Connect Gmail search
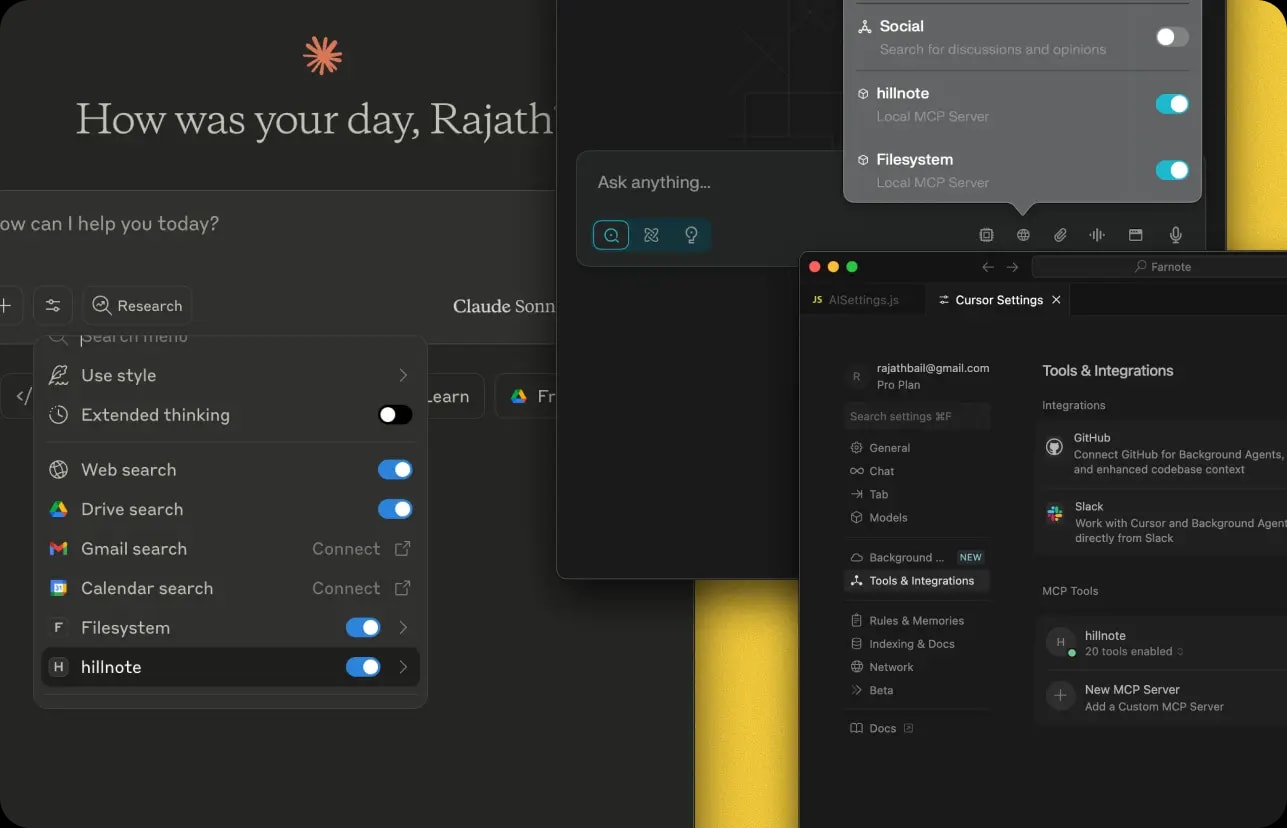Screen dimensions: 1287x828 [x=360, y=549]
